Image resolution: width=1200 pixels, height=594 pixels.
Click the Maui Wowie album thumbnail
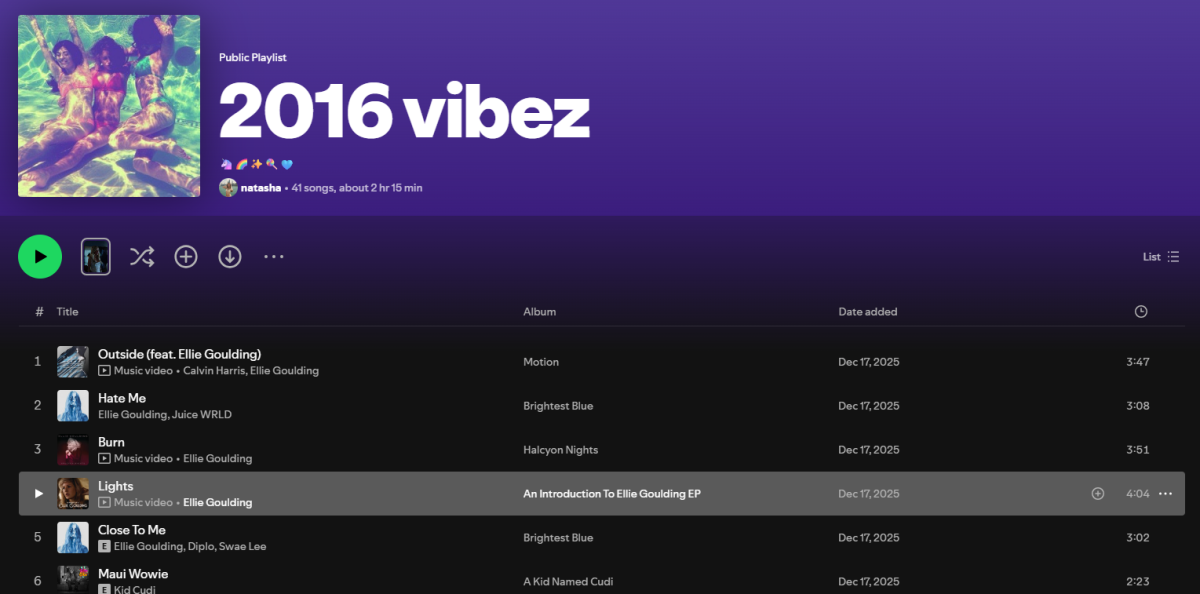(x=73, y=580)
